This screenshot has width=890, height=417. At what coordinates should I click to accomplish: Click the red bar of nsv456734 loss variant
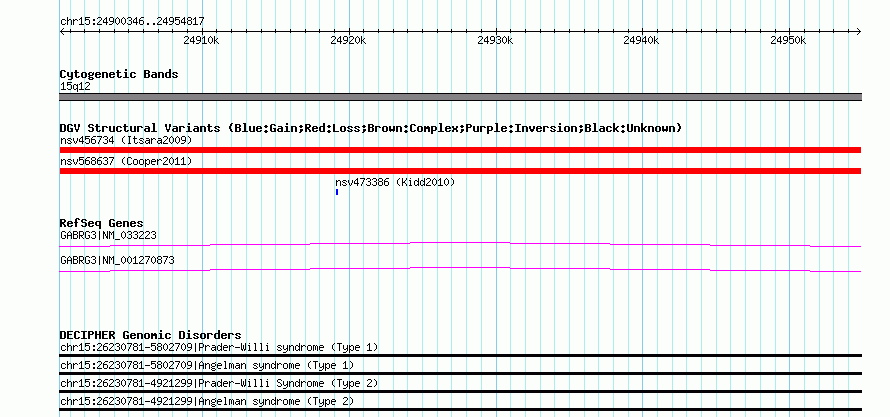tap(460, 150)
